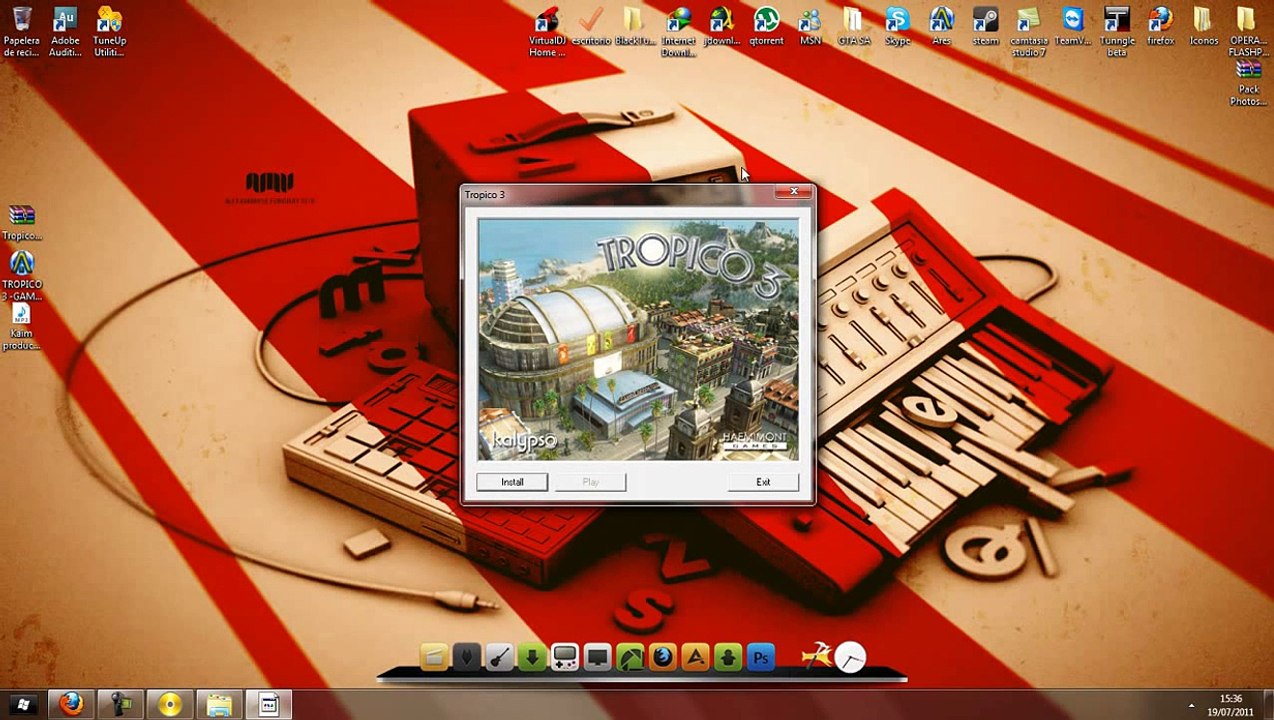Select the Skype desktop shortcut

click(x=897, y=27)
